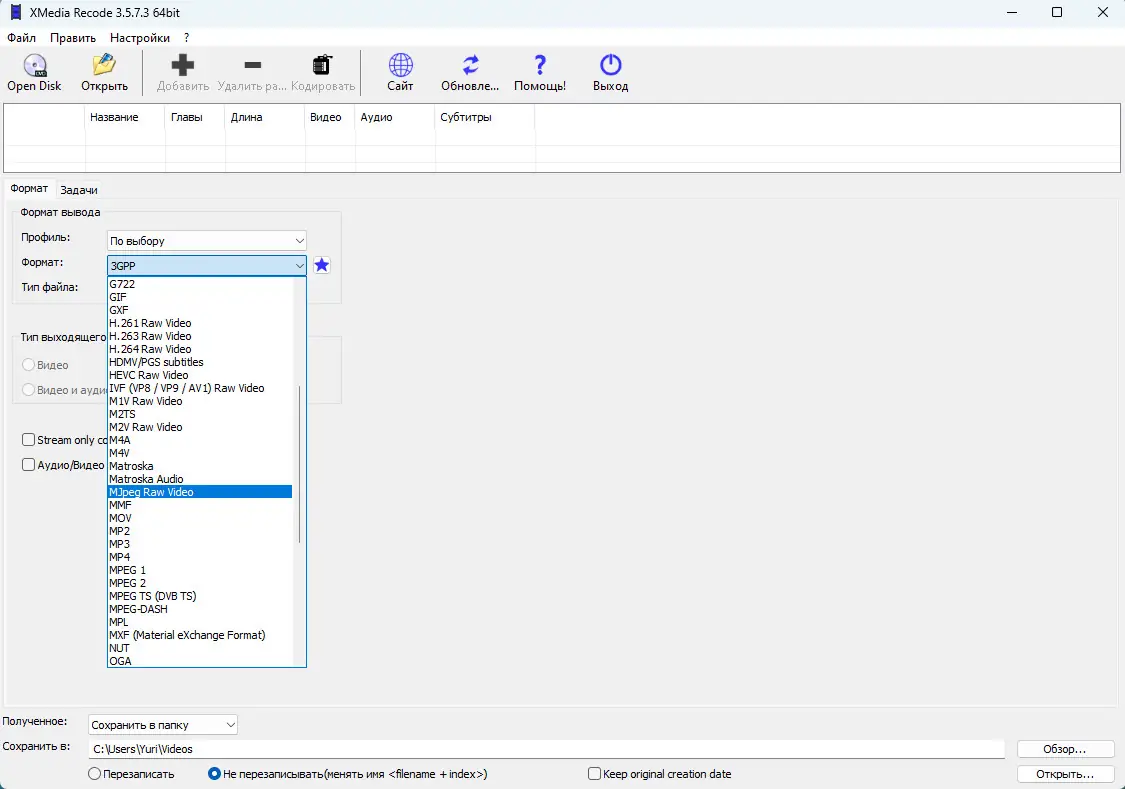Image resolution: width=1125 pixels, height=789 pixels.
Task: Select the Видео radio button
Action: (x=29, y=365)
